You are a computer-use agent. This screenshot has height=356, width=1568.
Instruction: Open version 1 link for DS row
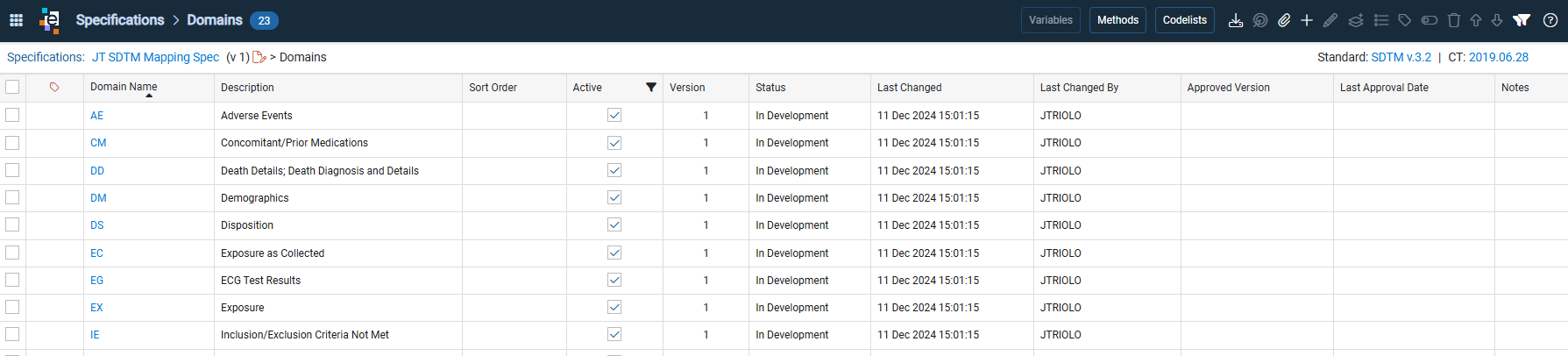(706, 225)
